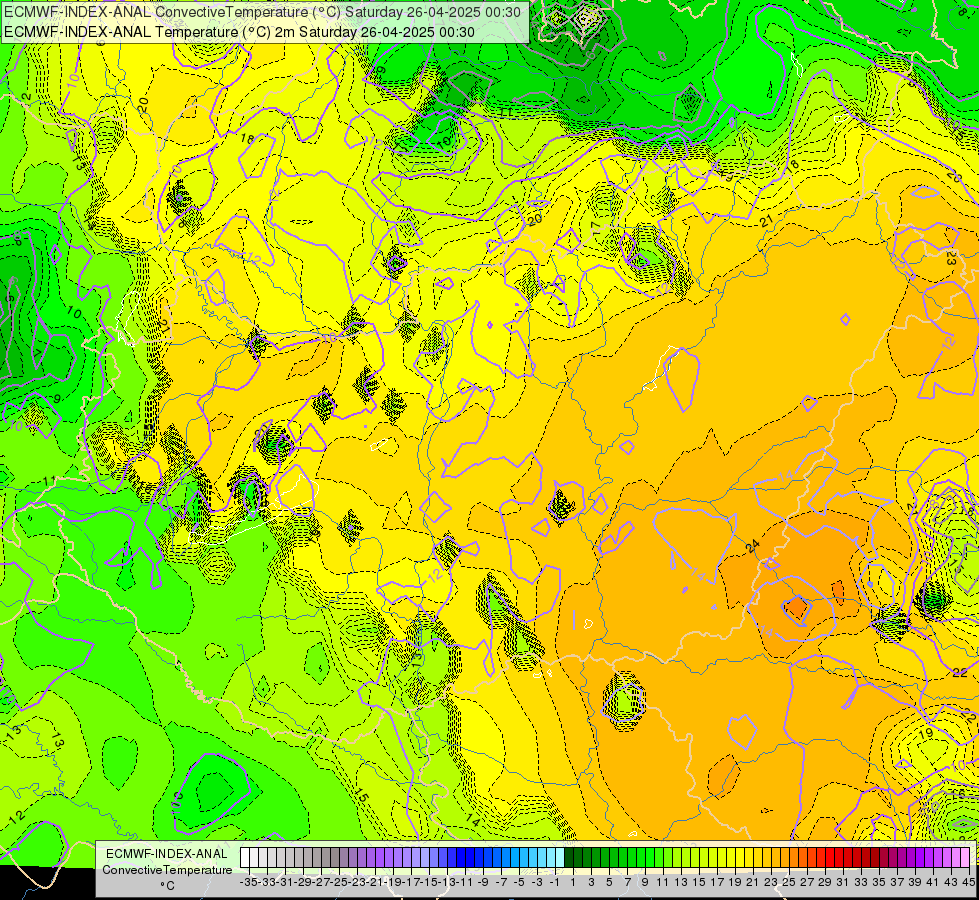Click the '19' contour label at lower right

[926, 732]
